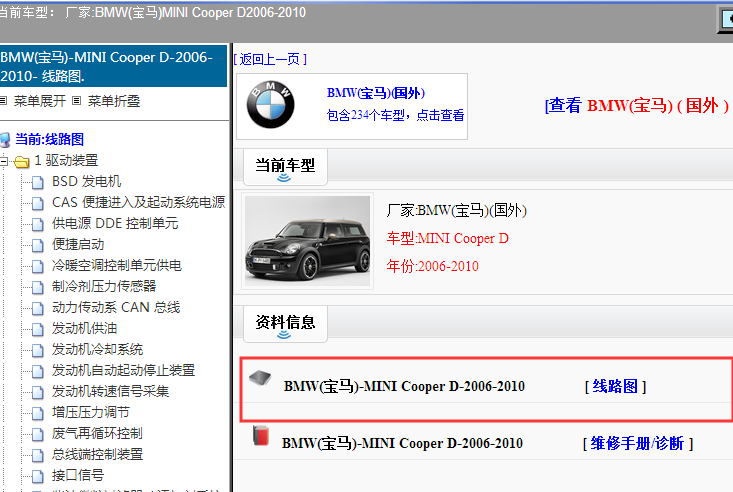Open 发动机自动起动停止装置 item
733x492 pixels.
tap(123, 370)
